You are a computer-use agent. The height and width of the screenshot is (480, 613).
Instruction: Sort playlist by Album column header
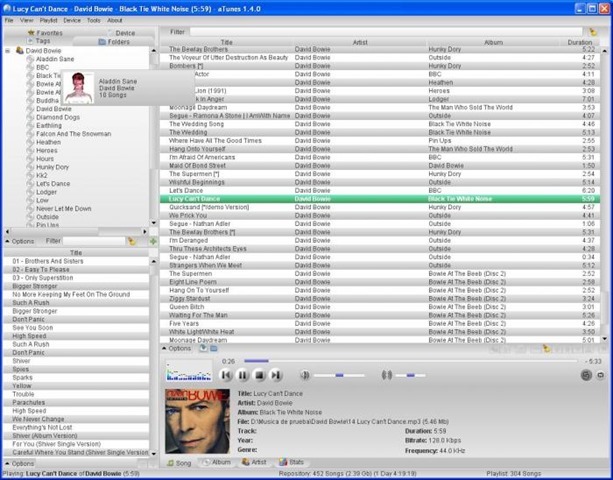[x=493, y=42]
